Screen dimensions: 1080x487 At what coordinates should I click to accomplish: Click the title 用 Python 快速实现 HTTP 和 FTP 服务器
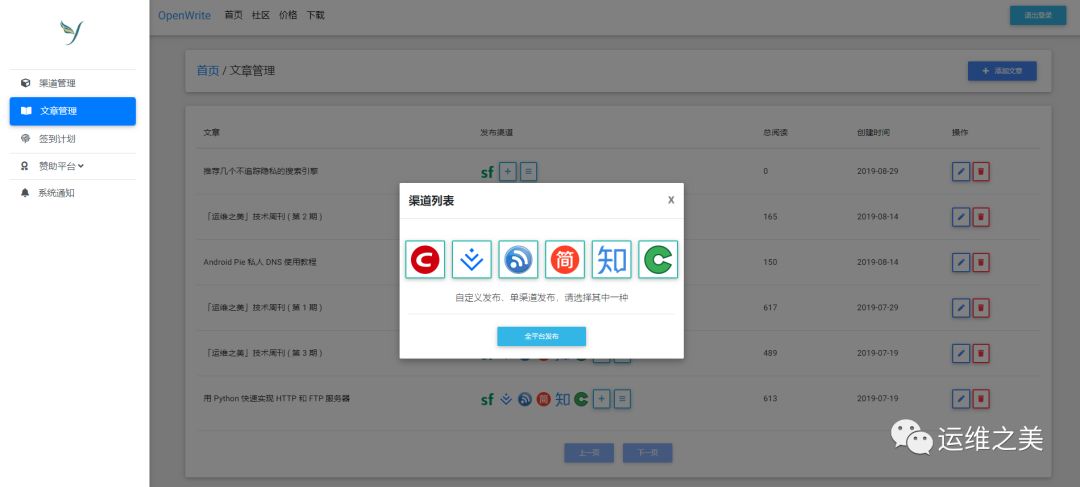point(276,399)
